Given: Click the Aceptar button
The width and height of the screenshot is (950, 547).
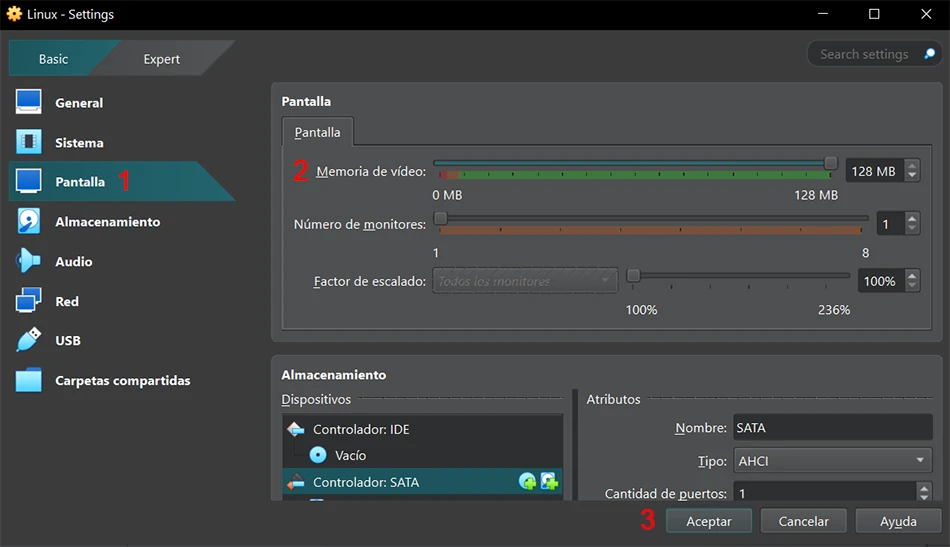Looking at the screenshot, I should [709, 522].
